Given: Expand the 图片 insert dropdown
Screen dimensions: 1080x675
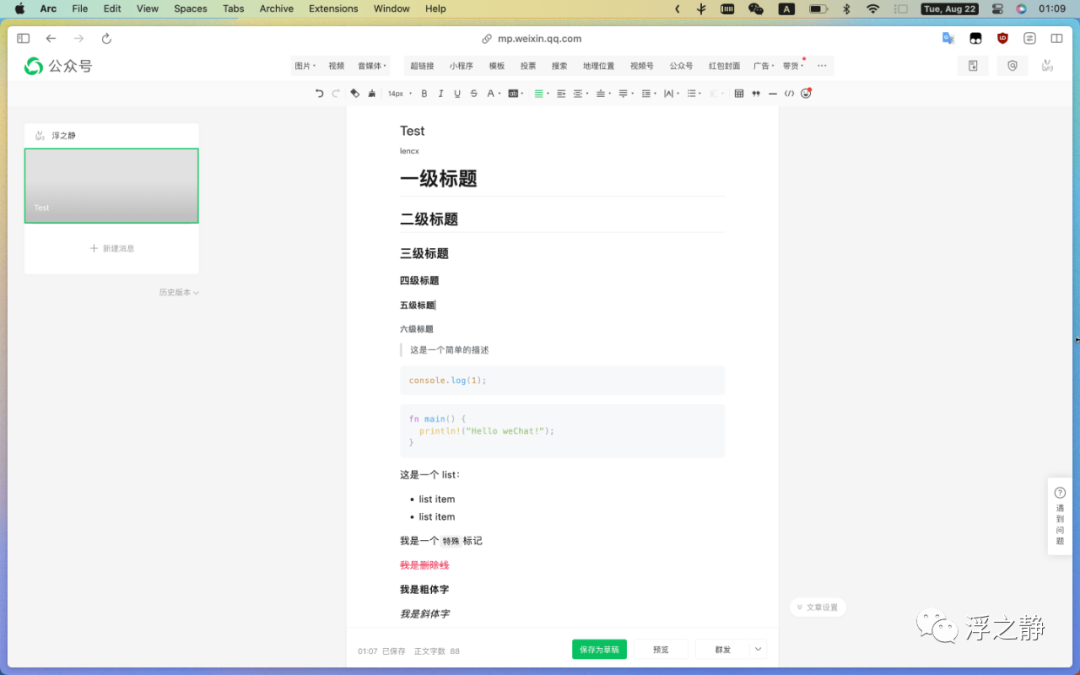Looking at the screenshot, I should tap(304, 66).
